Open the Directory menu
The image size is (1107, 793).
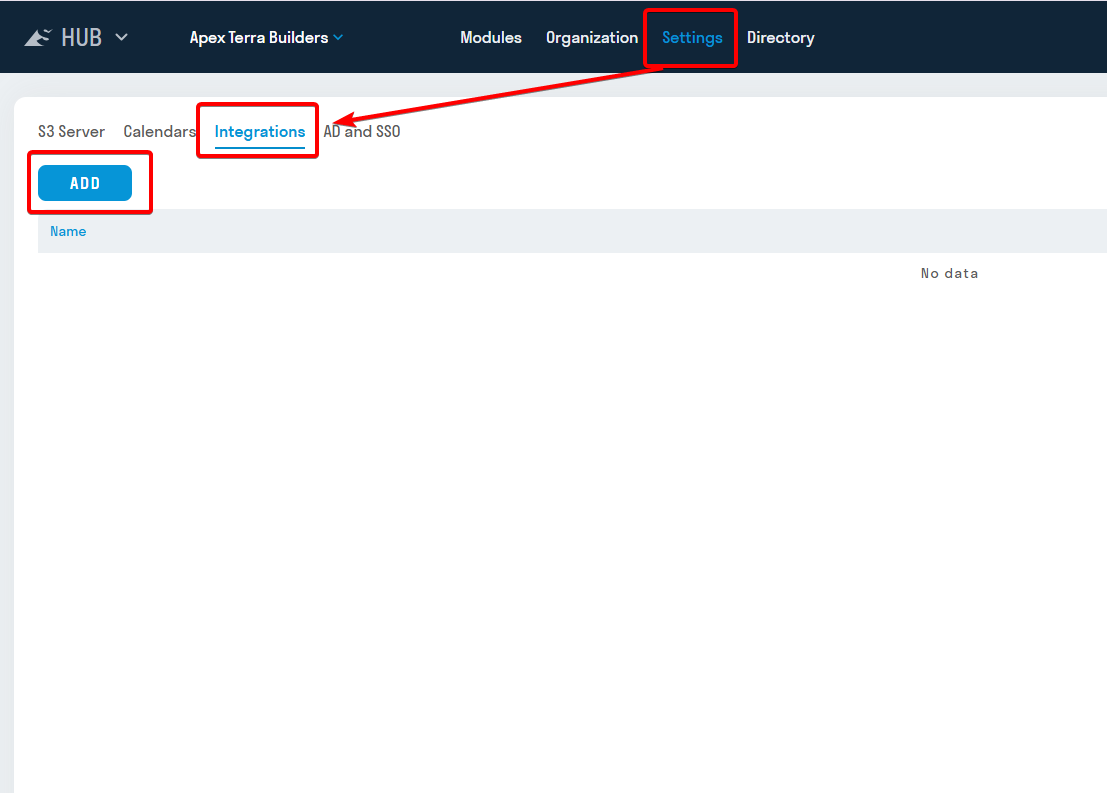pyautogui.click(x=780, y=37)
